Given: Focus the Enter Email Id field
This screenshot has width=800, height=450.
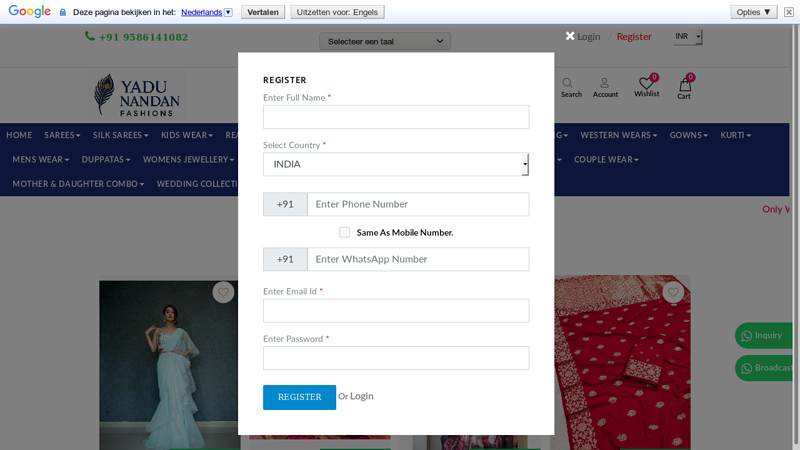Looking at the screenshot, I should 396,311.
